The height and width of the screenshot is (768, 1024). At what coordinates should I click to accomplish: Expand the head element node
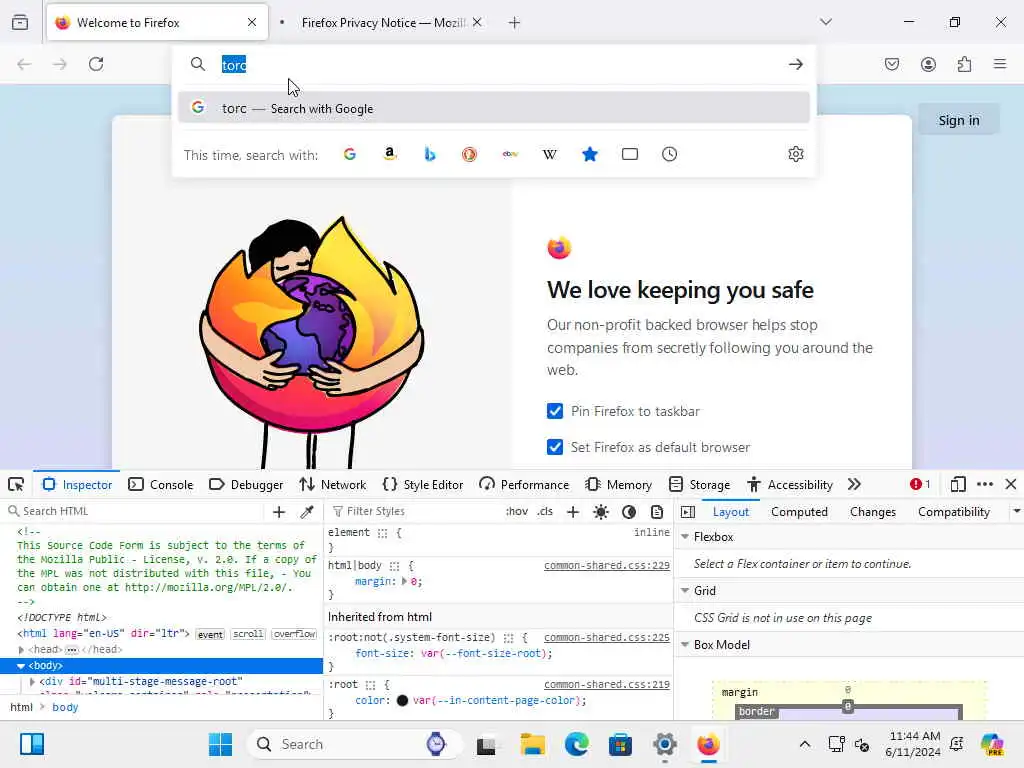tap(21, 650)
